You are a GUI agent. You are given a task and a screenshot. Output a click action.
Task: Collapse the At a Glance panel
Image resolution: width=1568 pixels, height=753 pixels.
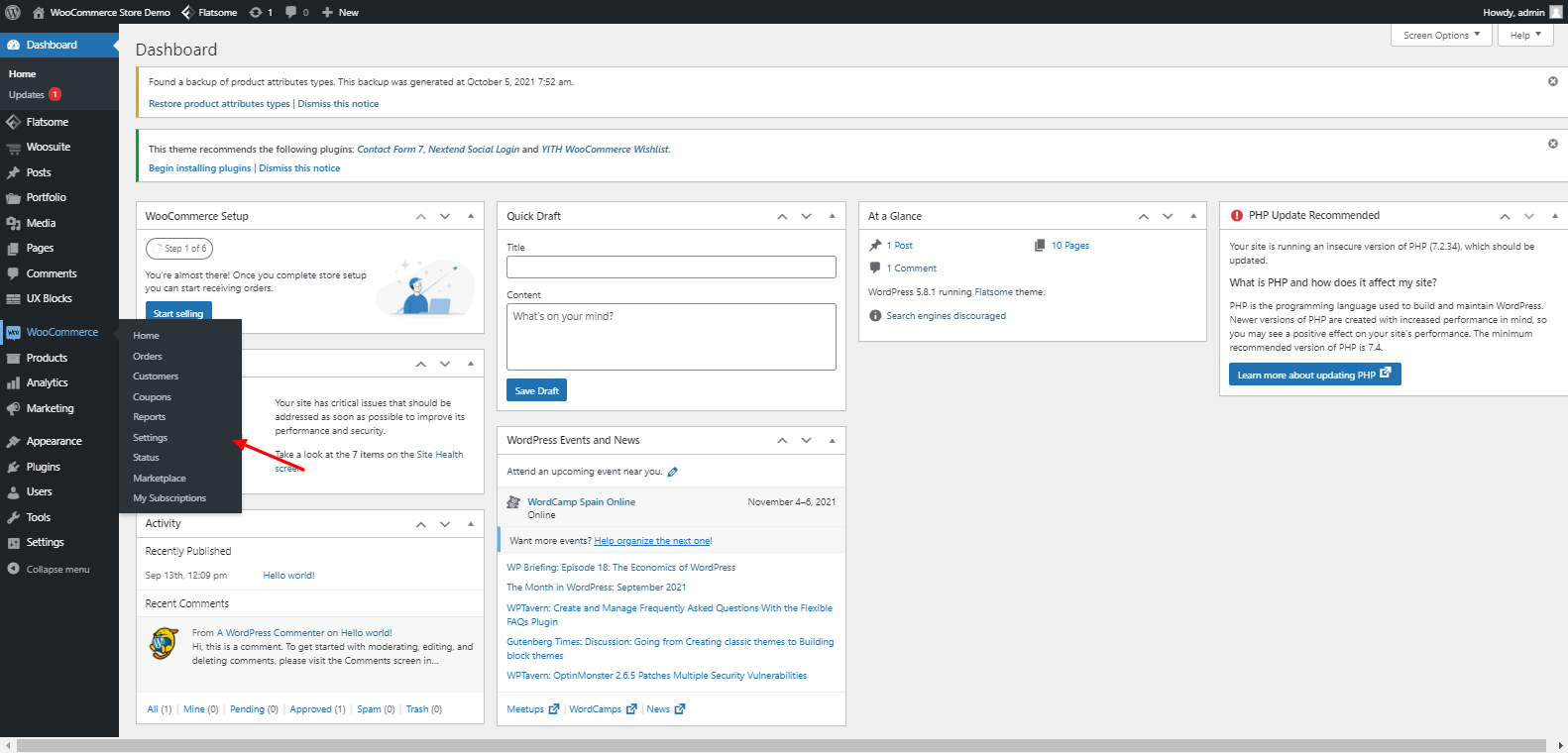[1193, 216]
